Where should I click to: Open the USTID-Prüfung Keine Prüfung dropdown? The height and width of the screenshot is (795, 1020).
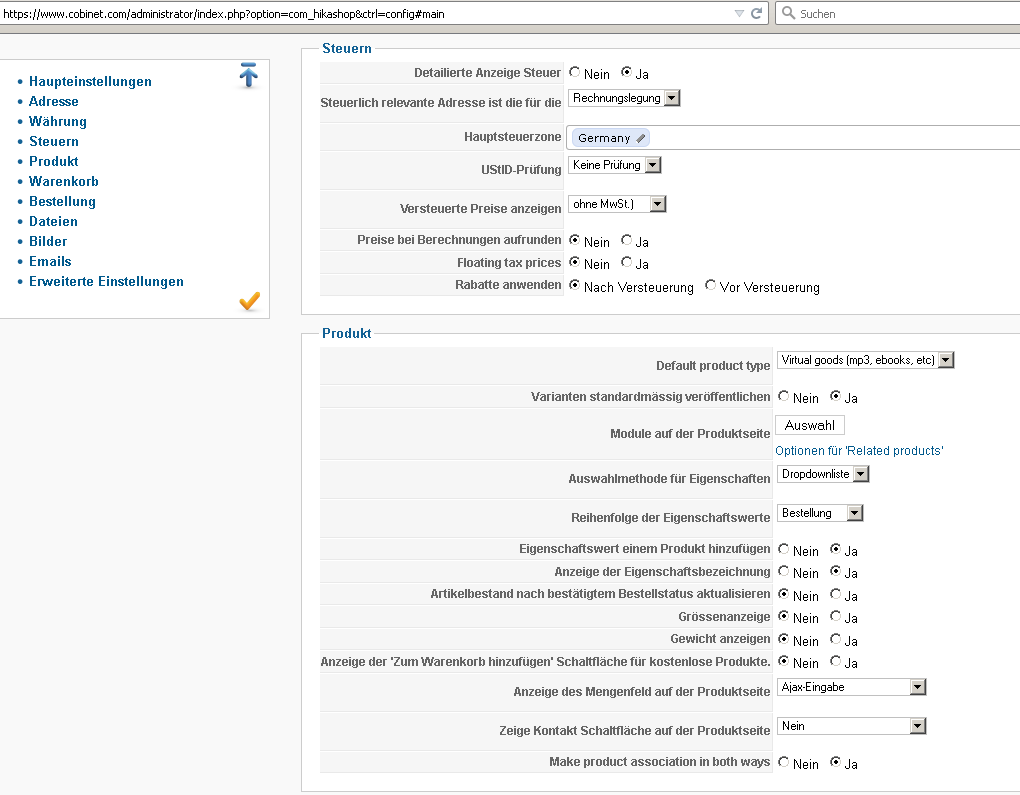pyautogui.click(x=615, y=165)
